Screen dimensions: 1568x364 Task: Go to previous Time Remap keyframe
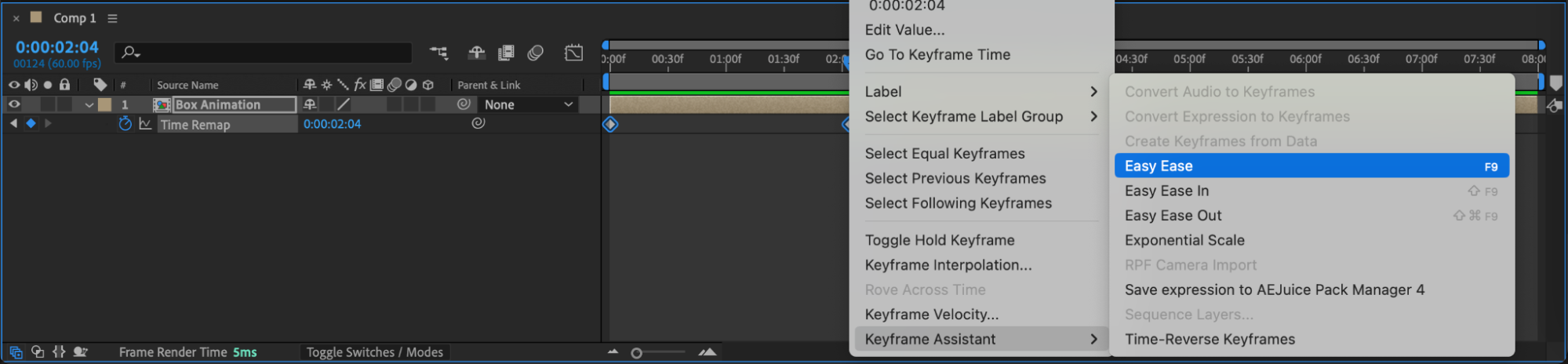pos(13,124)
